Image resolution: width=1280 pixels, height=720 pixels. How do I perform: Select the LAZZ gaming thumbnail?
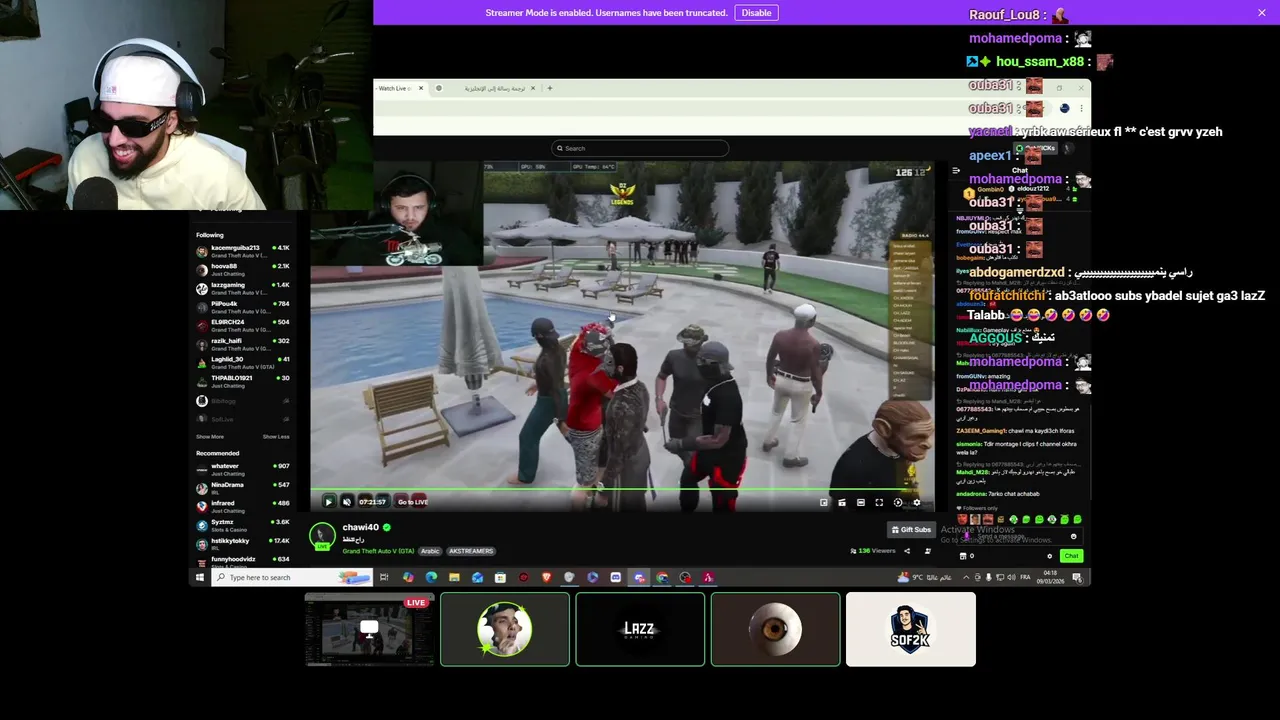pos(640,629)
